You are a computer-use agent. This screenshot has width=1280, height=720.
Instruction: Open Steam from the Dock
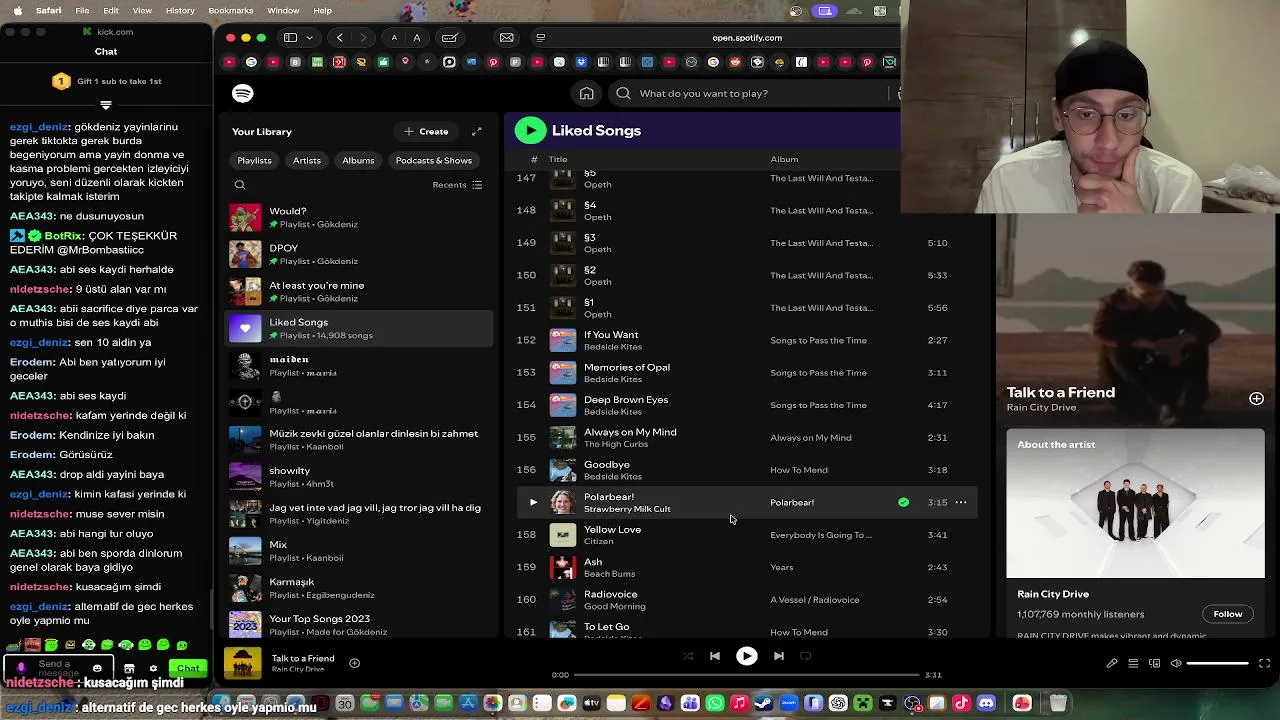763,704
